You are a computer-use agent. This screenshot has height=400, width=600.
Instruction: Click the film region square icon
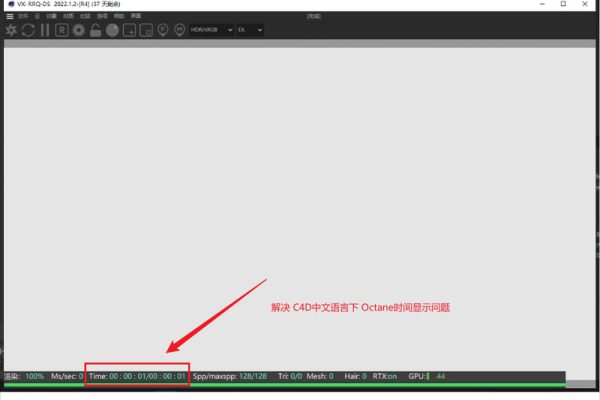(x=146, y=30)
